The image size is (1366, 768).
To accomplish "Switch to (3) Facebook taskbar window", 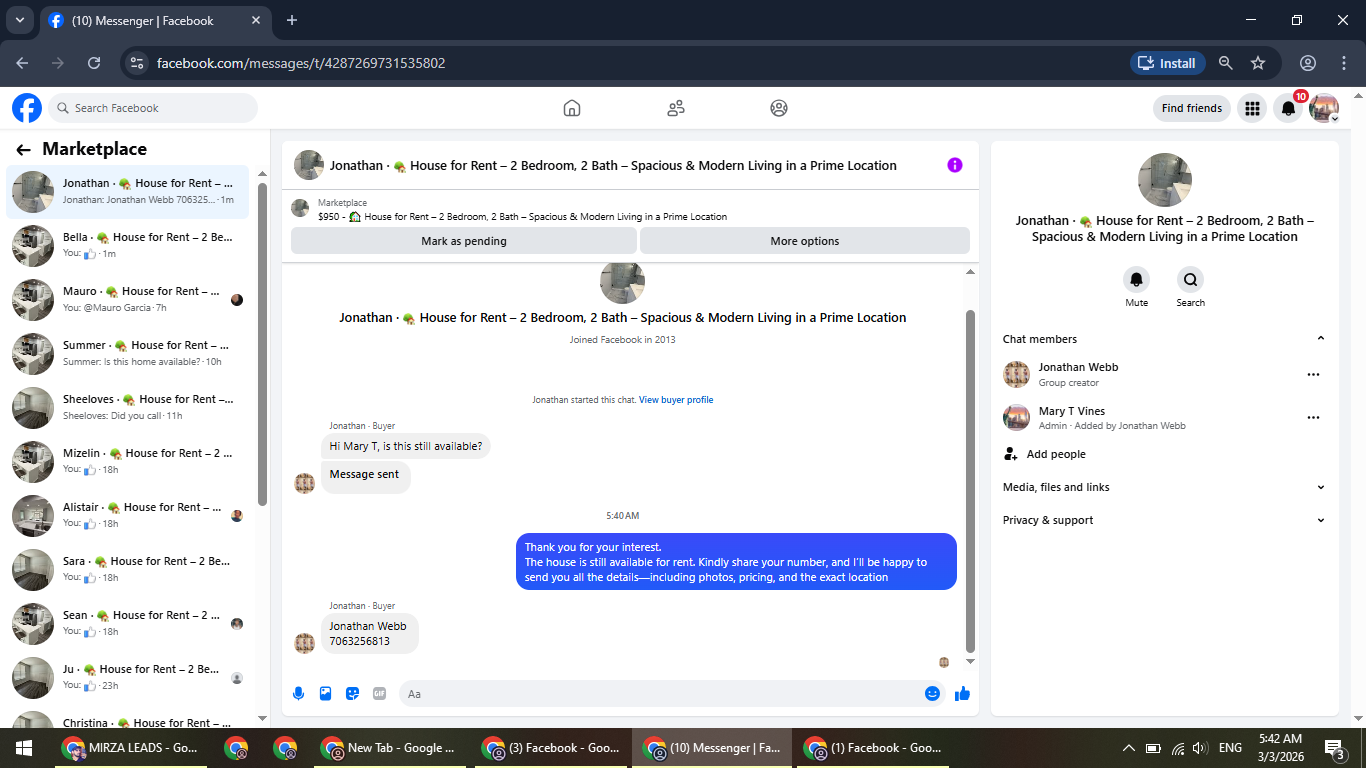I will click(553, 748).
